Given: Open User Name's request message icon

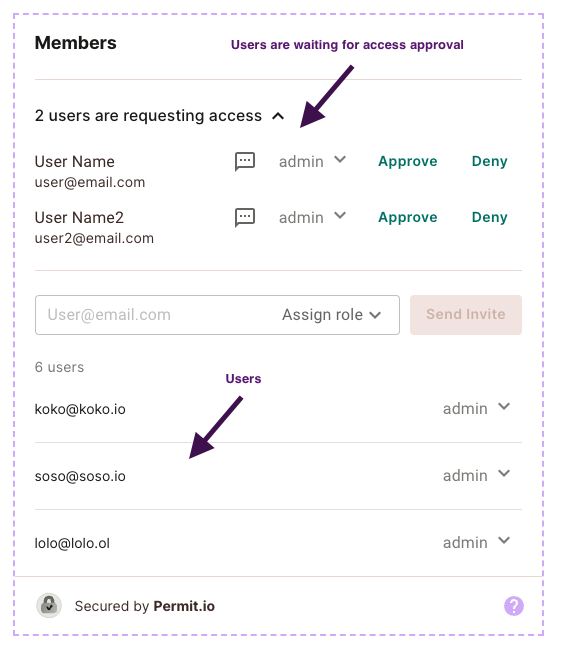Looking at the screenshot, I should point(245,161).
